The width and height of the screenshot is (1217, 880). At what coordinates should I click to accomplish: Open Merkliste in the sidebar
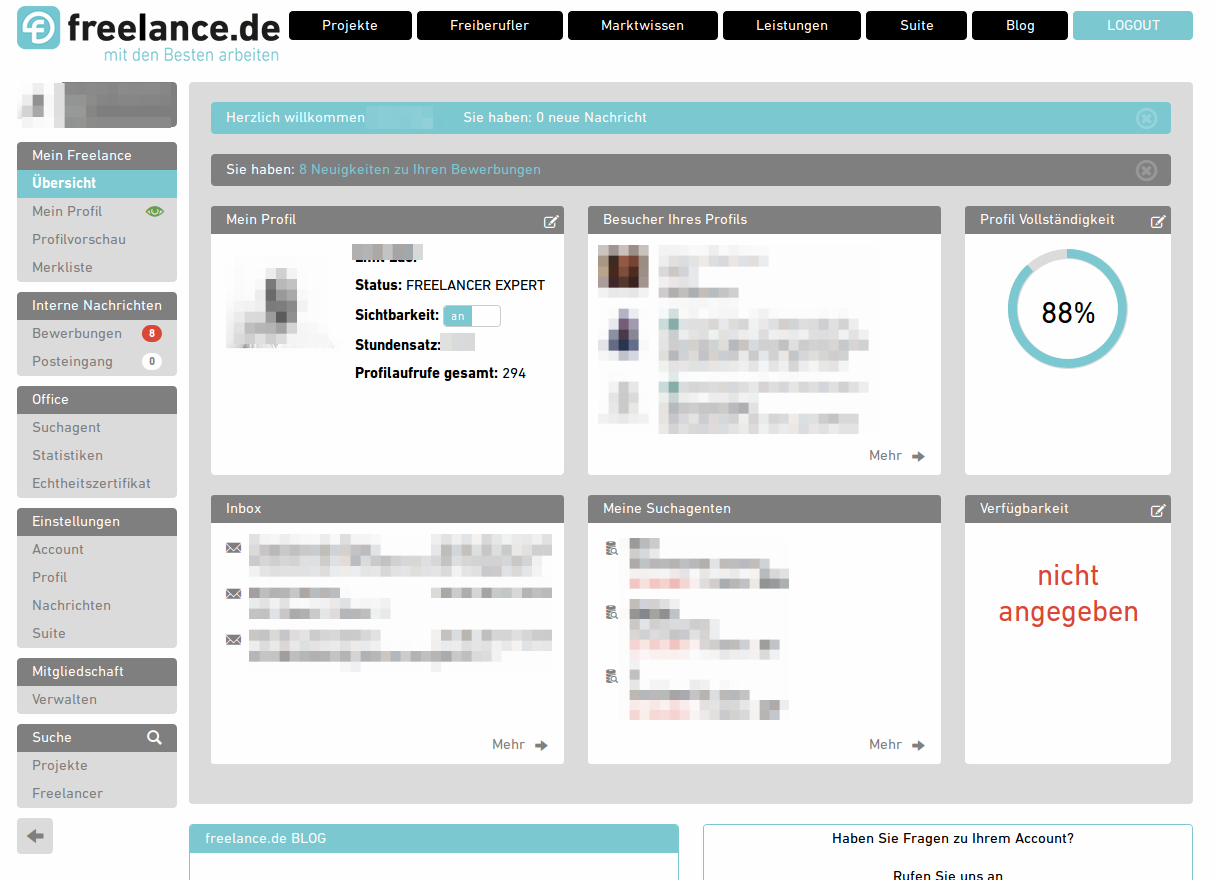[62, 267]
